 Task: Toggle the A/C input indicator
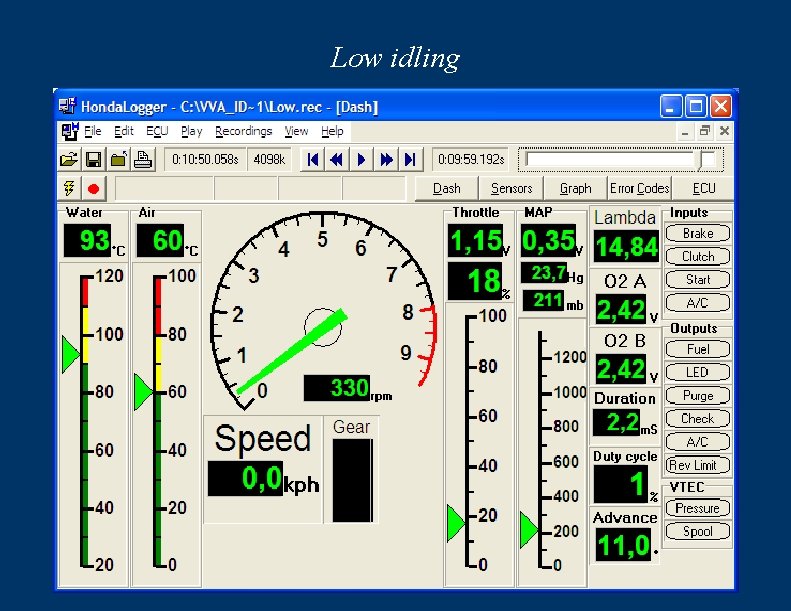coord(698,303)
